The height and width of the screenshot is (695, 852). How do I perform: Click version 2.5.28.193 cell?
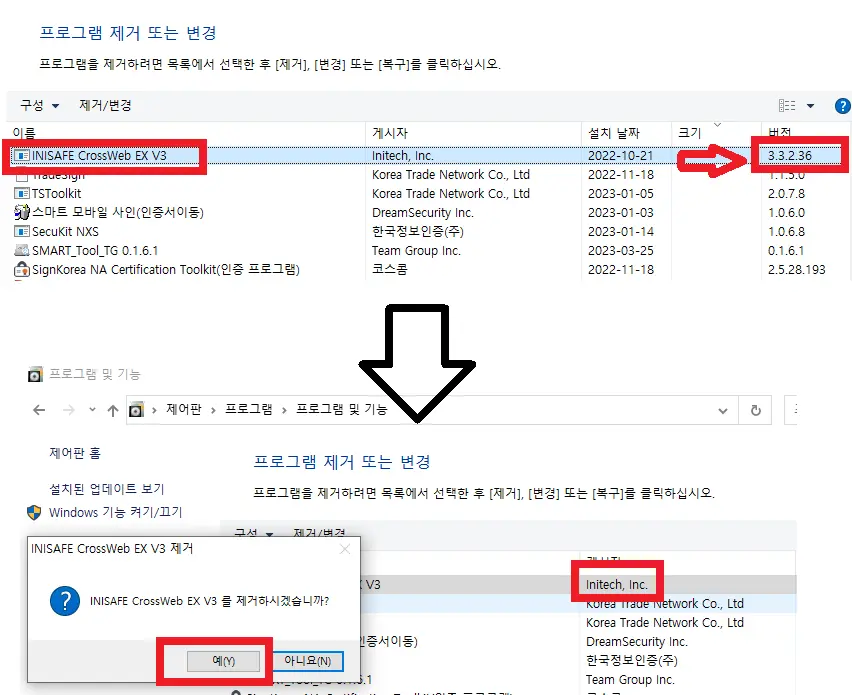pyautogui.click(x=797, y=270)
